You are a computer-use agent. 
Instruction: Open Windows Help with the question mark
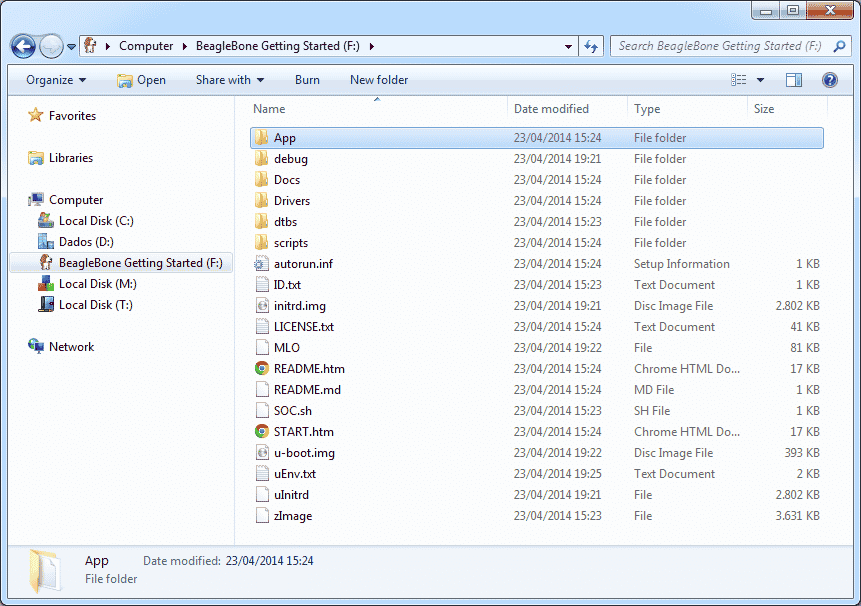(830, 80)
